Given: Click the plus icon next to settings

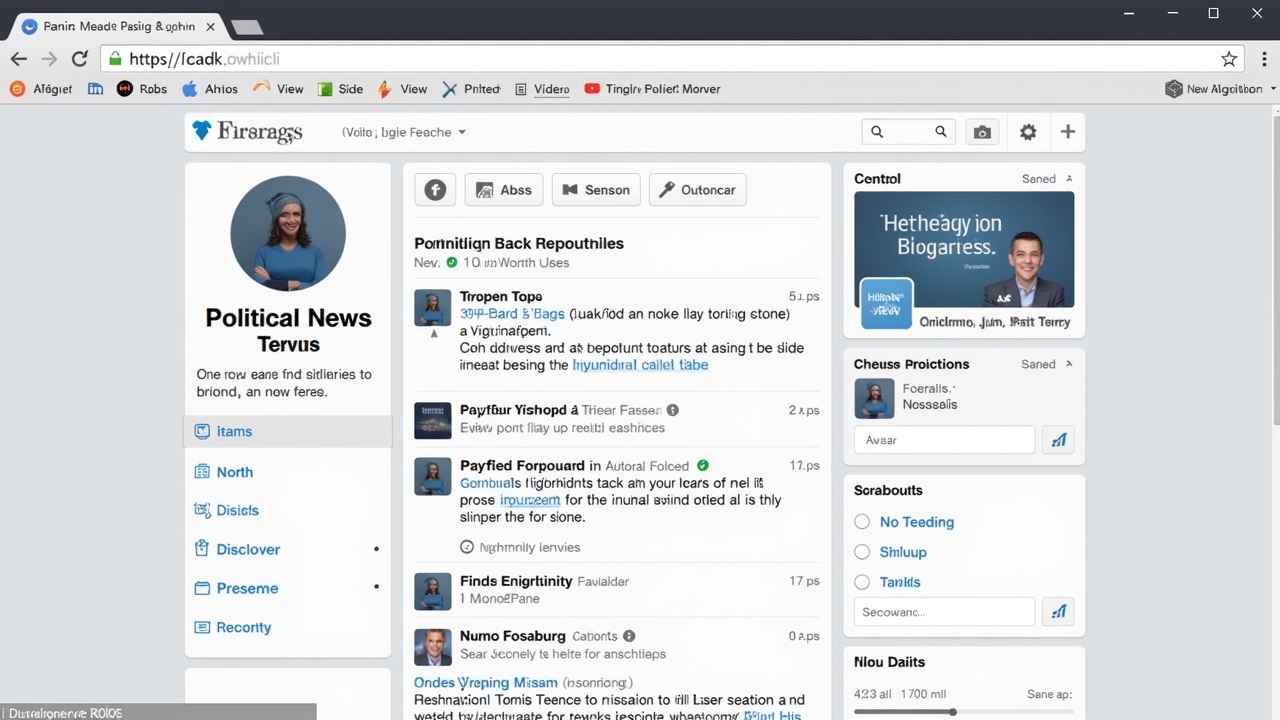Looking at the screenshot, I should [1067, 131].
